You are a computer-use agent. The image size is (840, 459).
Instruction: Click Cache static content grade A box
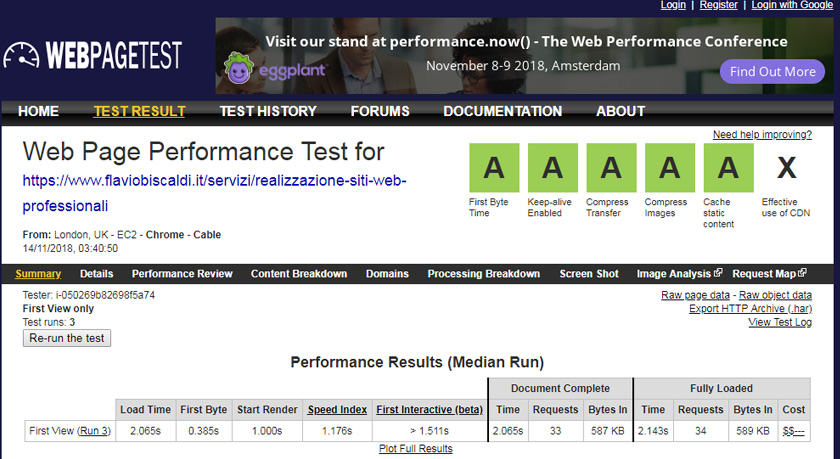(728, 168)
